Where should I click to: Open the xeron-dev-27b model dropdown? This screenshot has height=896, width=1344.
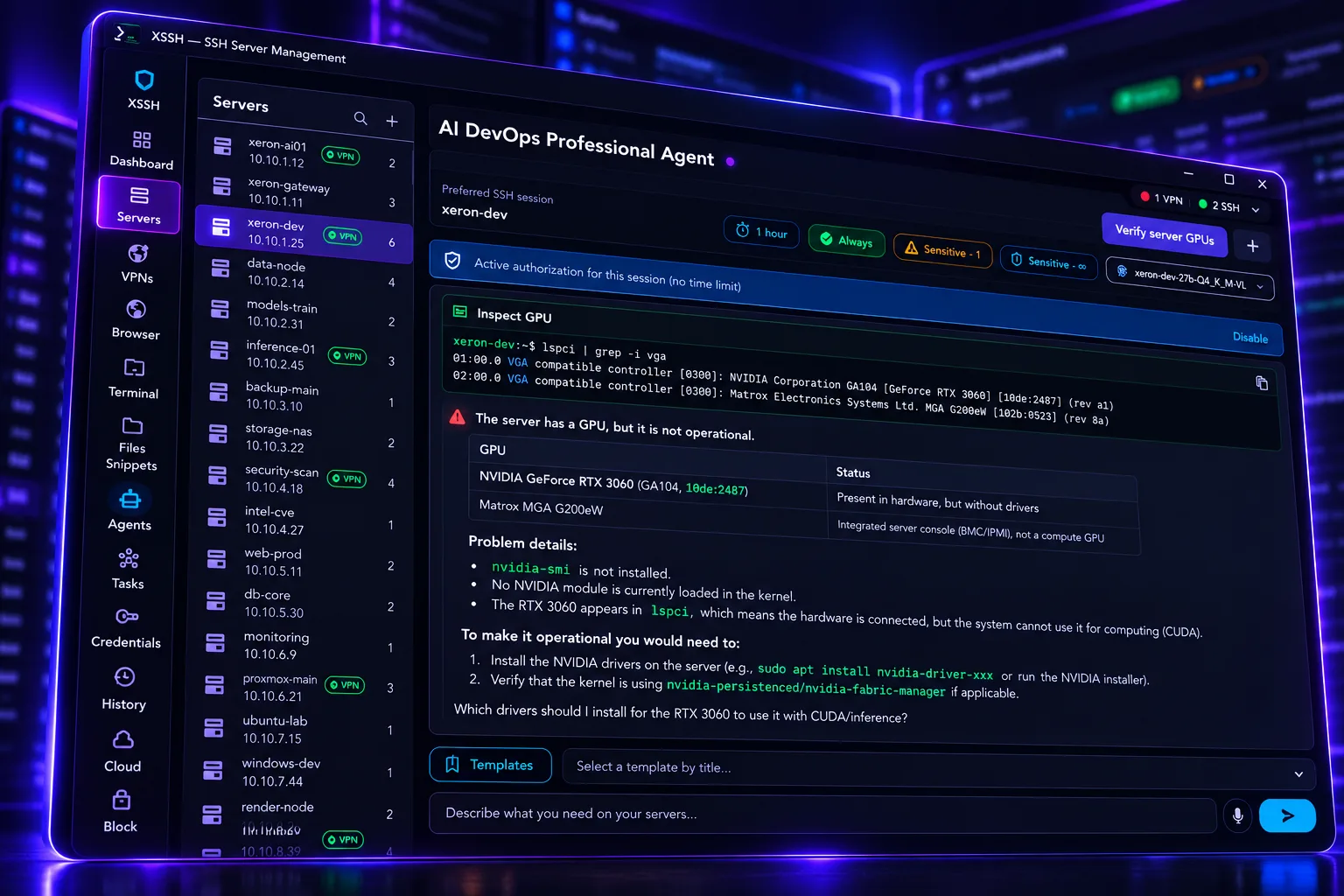(x=1190, y=279)
